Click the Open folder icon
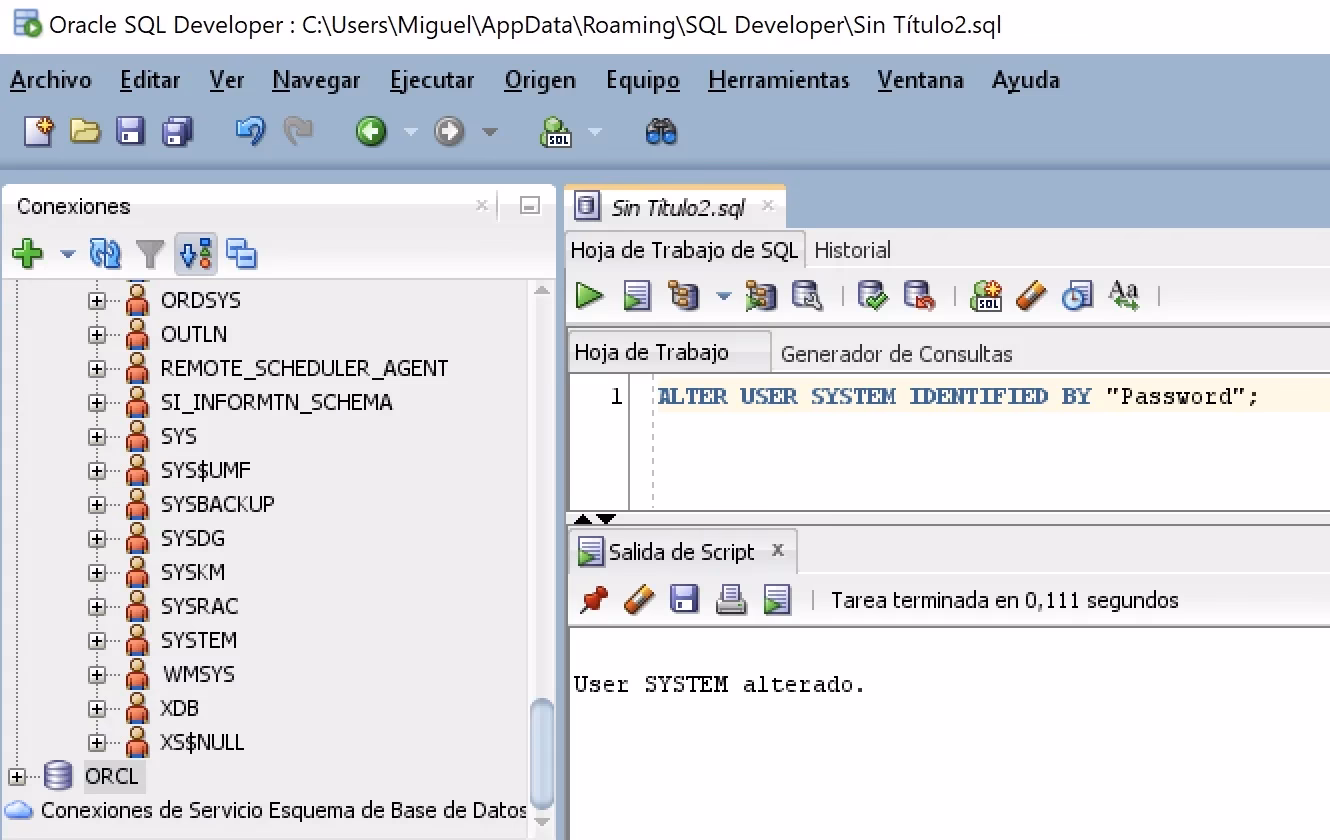Viewport: 1330px width, 840px height. tap(85, 131)
